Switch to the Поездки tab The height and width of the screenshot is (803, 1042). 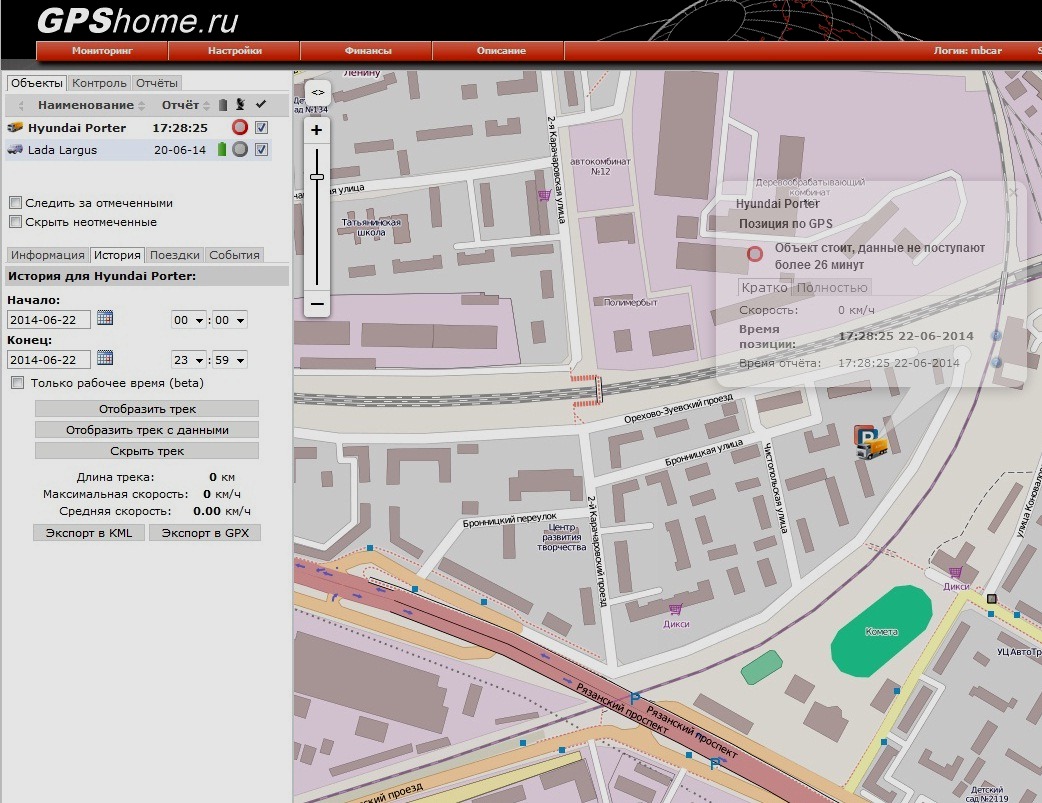pos(175,255)
